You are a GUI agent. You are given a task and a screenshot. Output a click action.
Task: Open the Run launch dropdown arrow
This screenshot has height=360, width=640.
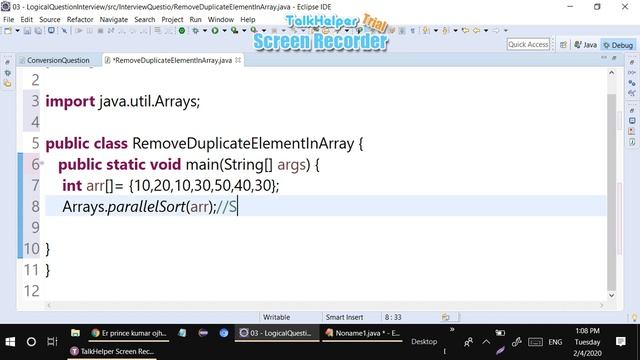coord(224,31)
